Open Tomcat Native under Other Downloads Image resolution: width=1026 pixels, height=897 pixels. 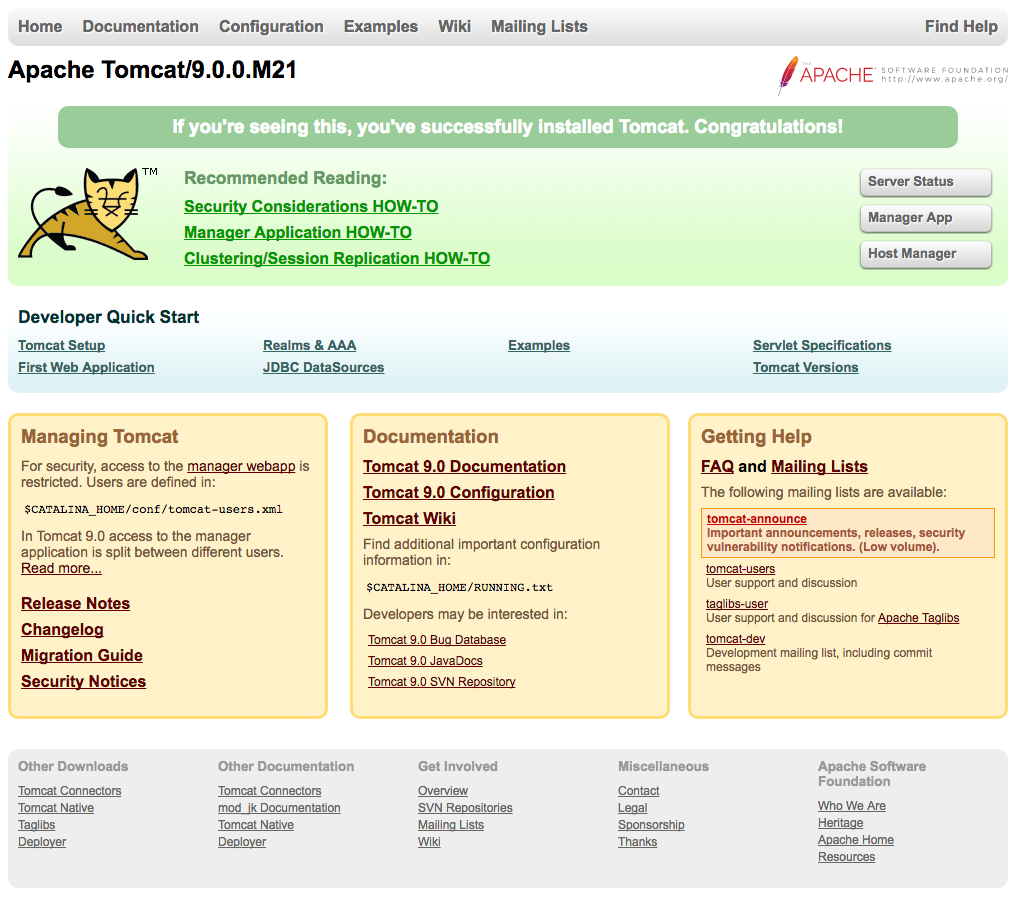[x=56, y=808]
